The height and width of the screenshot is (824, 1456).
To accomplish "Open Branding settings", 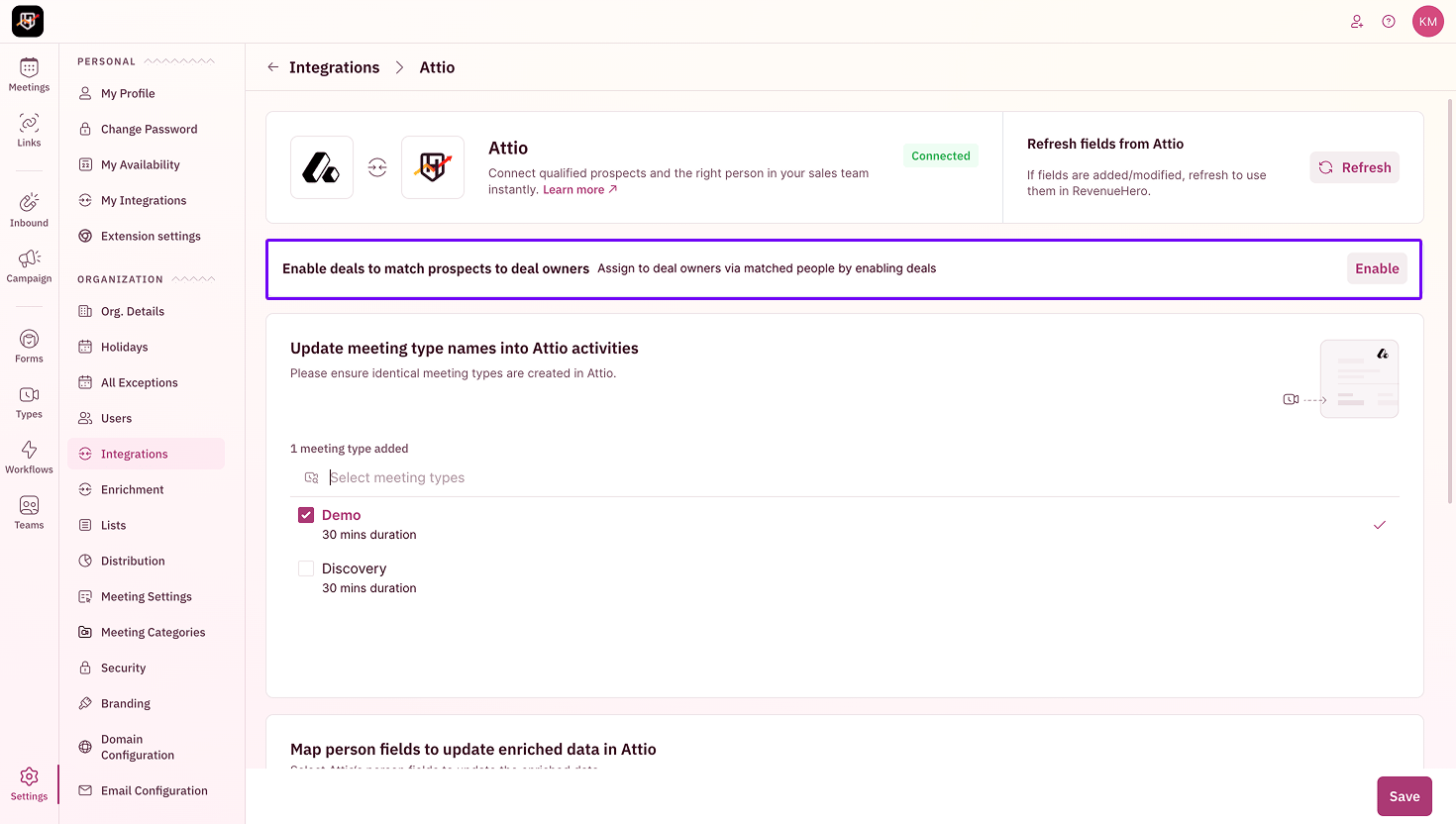I will point(147,703).
